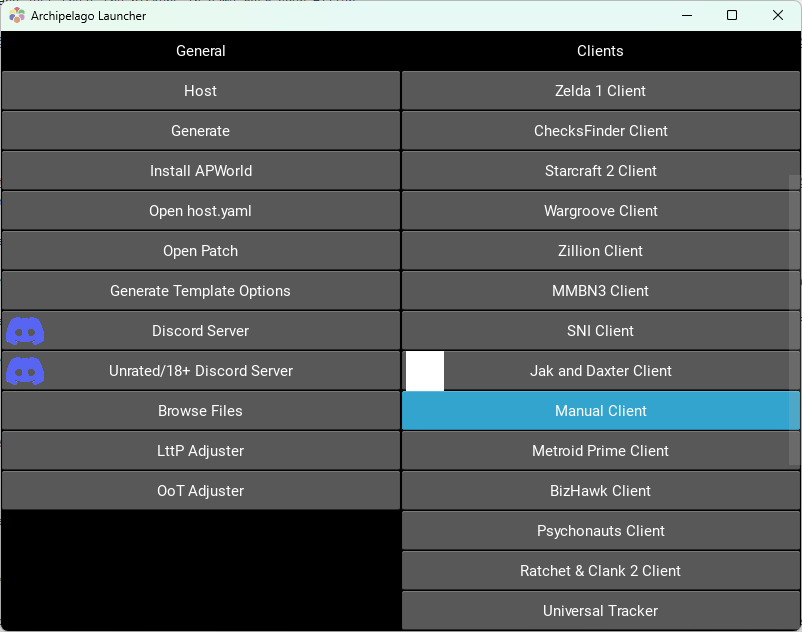Click the Unrated/18+ Discord icon
Viewport: 802px width, 632px height.
tap(24, 370)
